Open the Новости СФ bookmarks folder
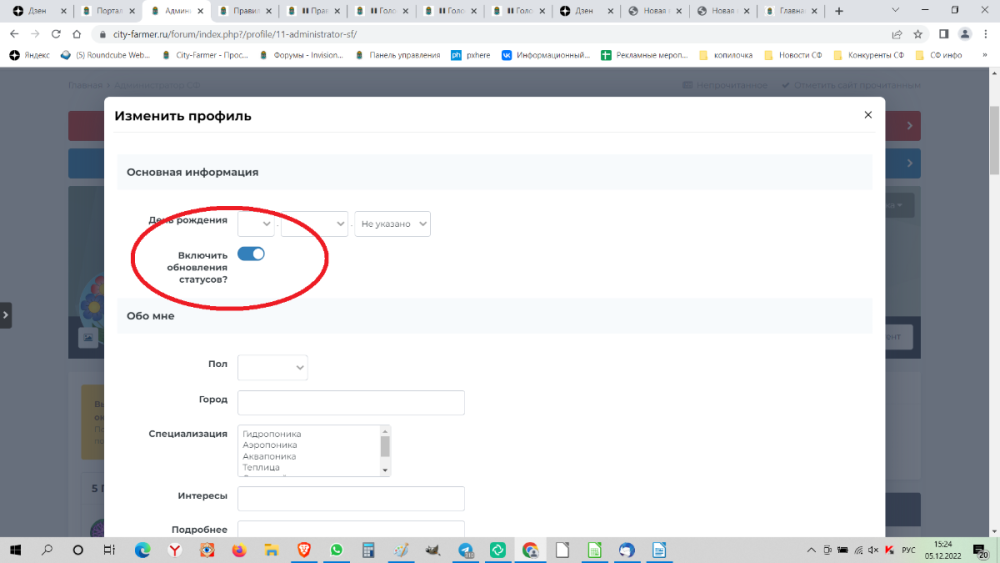This screenshot has height=563, width=1000. tap(798, 55)
